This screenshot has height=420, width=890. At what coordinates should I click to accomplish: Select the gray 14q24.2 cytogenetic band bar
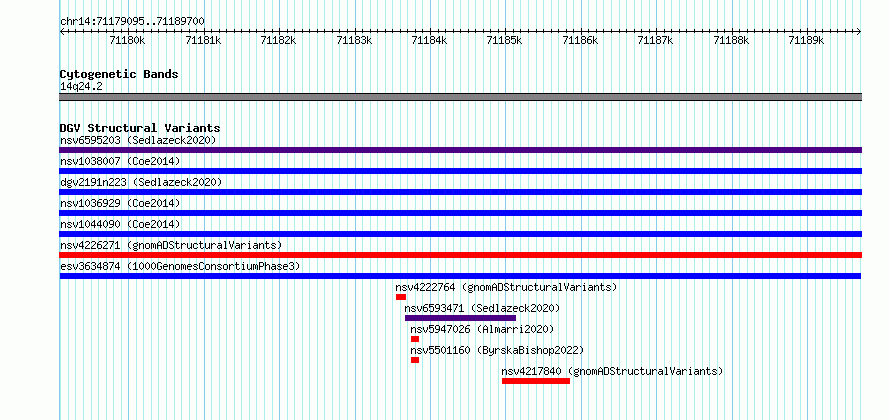(x=460, y=97)
